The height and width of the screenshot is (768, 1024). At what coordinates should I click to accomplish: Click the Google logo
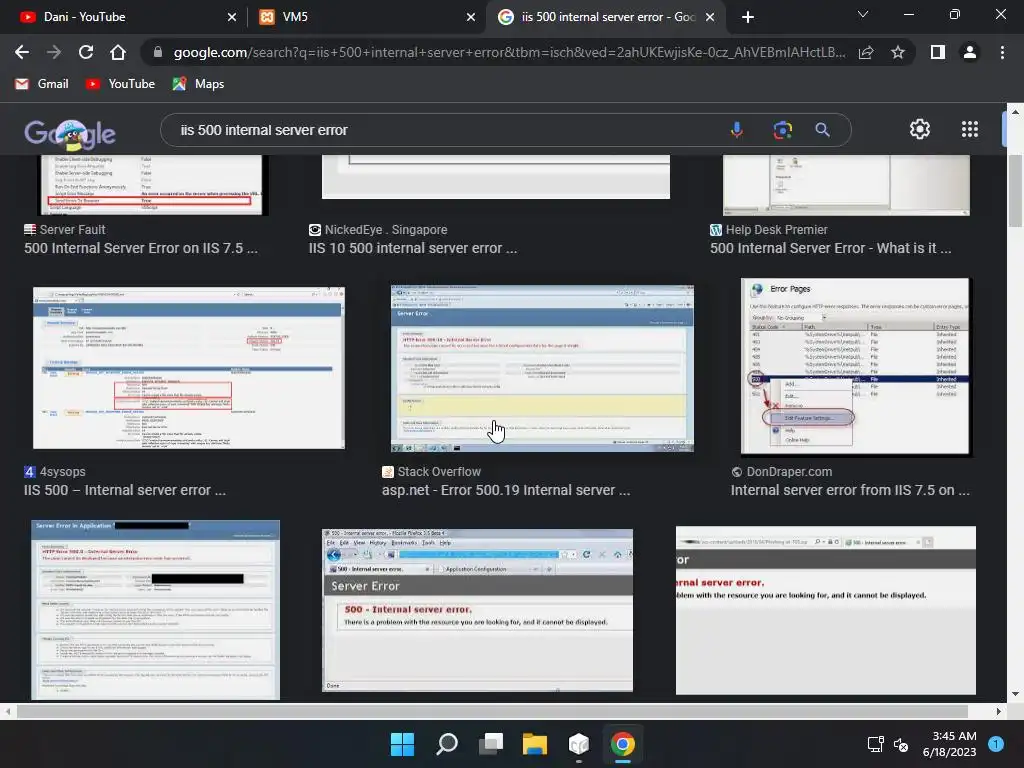click(70, 134)
